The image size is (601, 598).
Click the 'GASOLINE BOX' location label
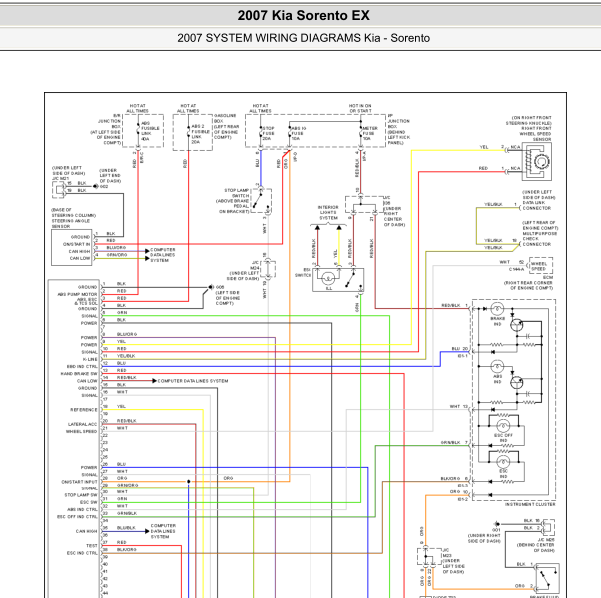tap(225, 118)
